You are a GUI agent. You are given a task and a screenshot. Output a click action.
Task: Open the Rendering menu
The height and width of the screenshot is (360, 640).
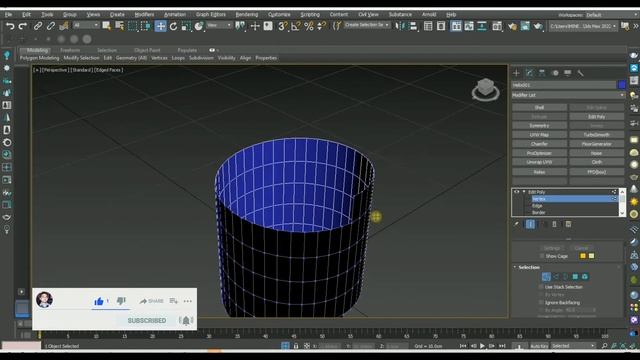247,14
